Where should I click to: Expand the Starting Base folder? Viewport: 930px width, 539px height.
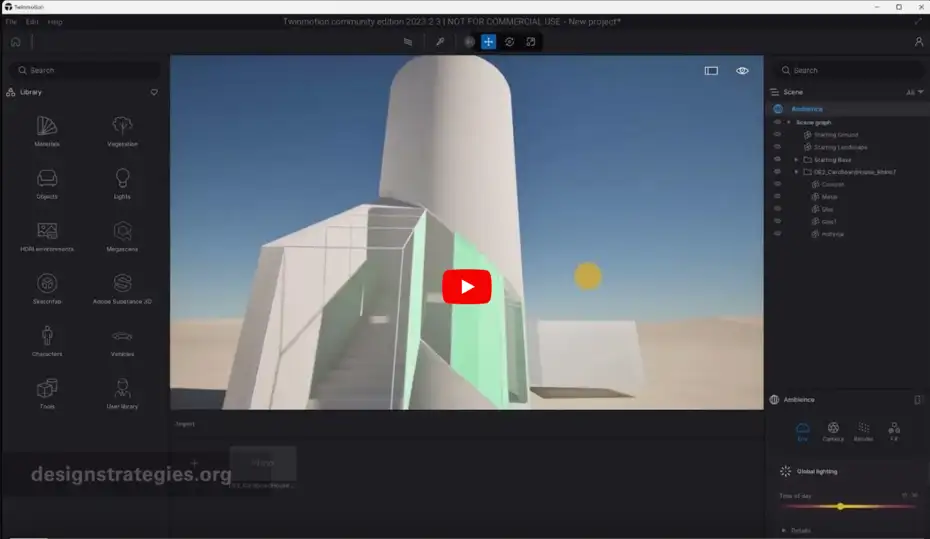click(x=797, y=160)
